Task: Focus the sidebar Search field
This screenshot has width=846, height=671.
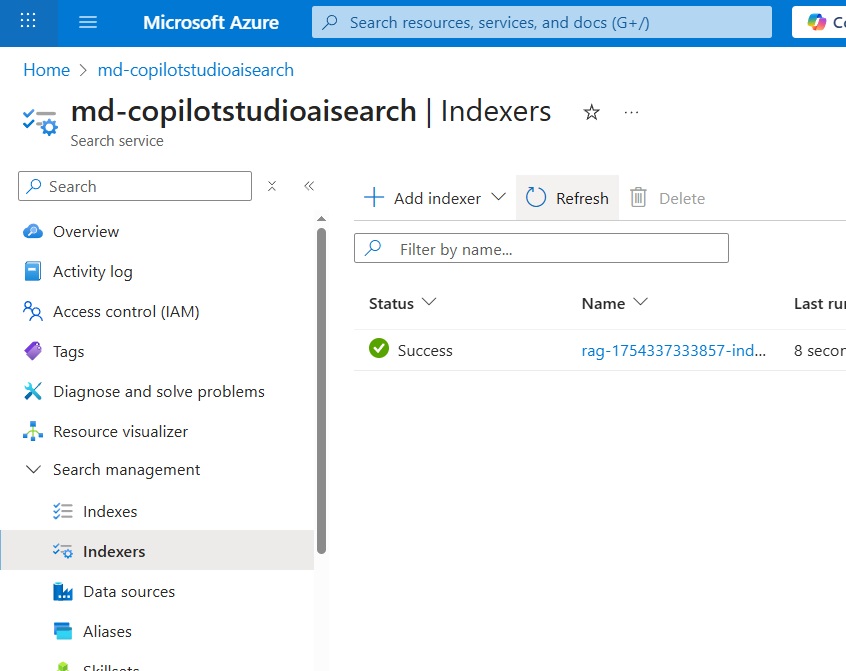Action: [135, 186]
